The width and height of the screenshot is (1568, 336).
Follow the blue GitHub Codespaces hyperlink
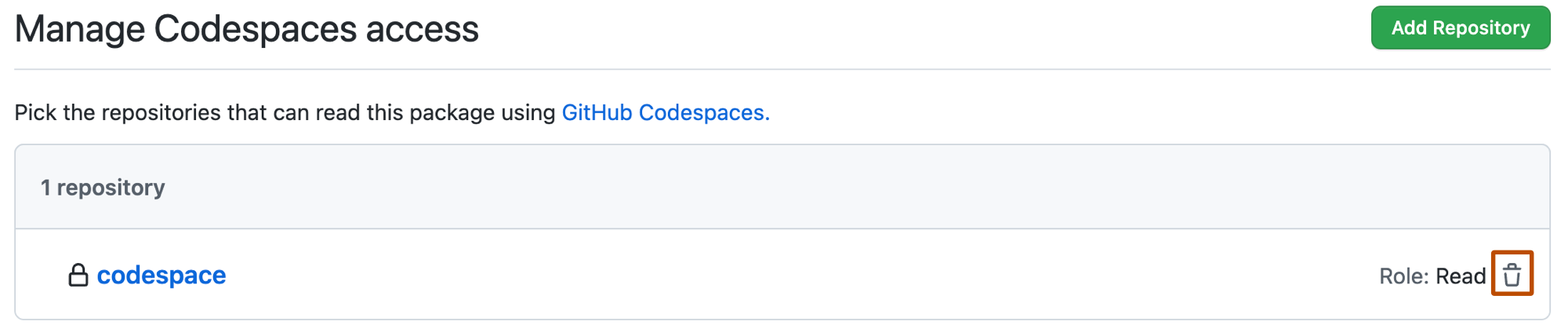665,112
